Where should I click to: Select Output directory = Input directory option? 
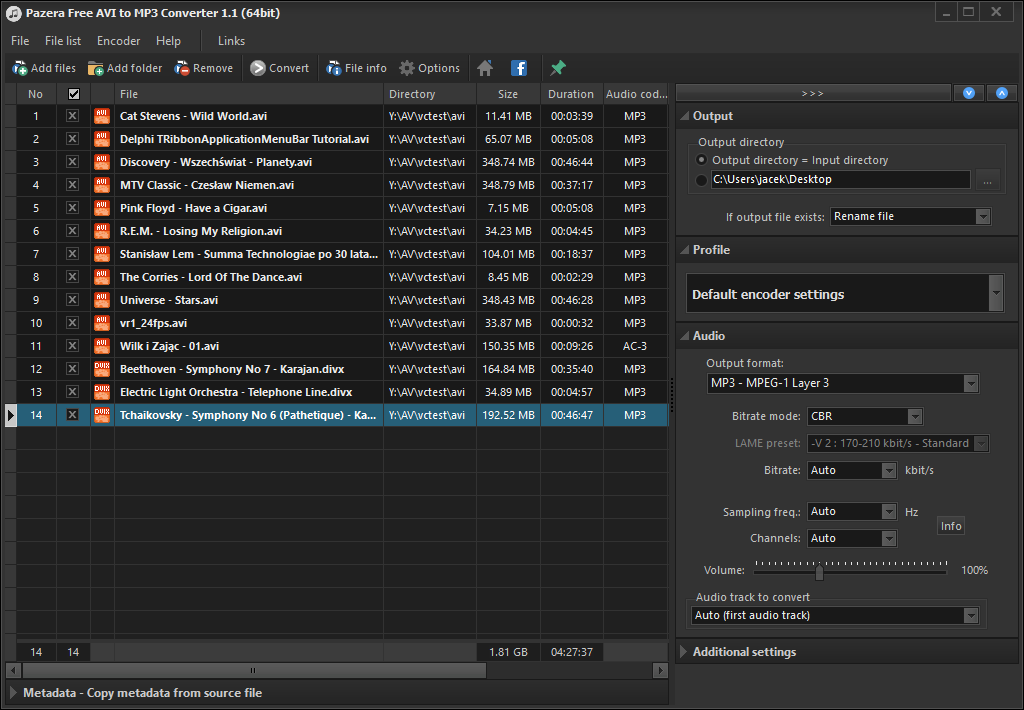tap(702, 159)
